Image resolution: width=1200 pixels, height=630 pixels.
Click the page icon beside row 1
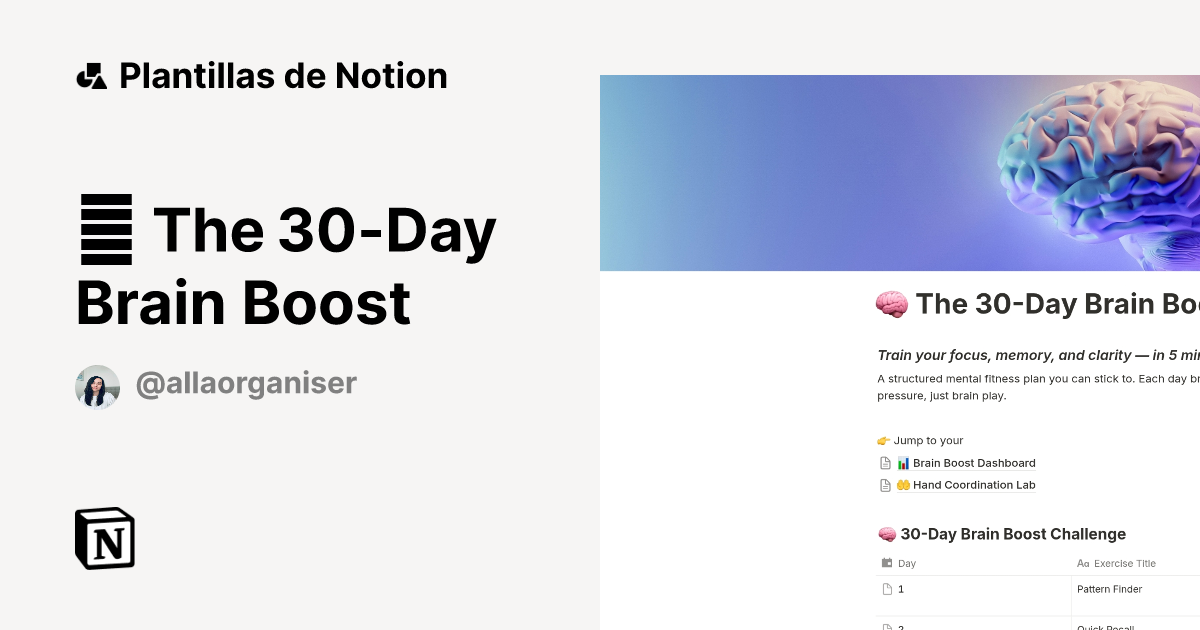pyautogui.click(x=887, y=588)
